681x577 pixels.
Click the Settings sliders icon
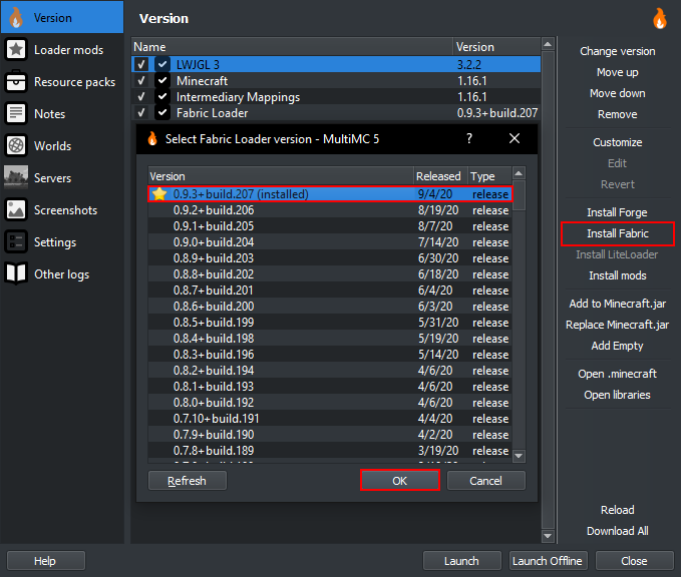pos(16,242)
